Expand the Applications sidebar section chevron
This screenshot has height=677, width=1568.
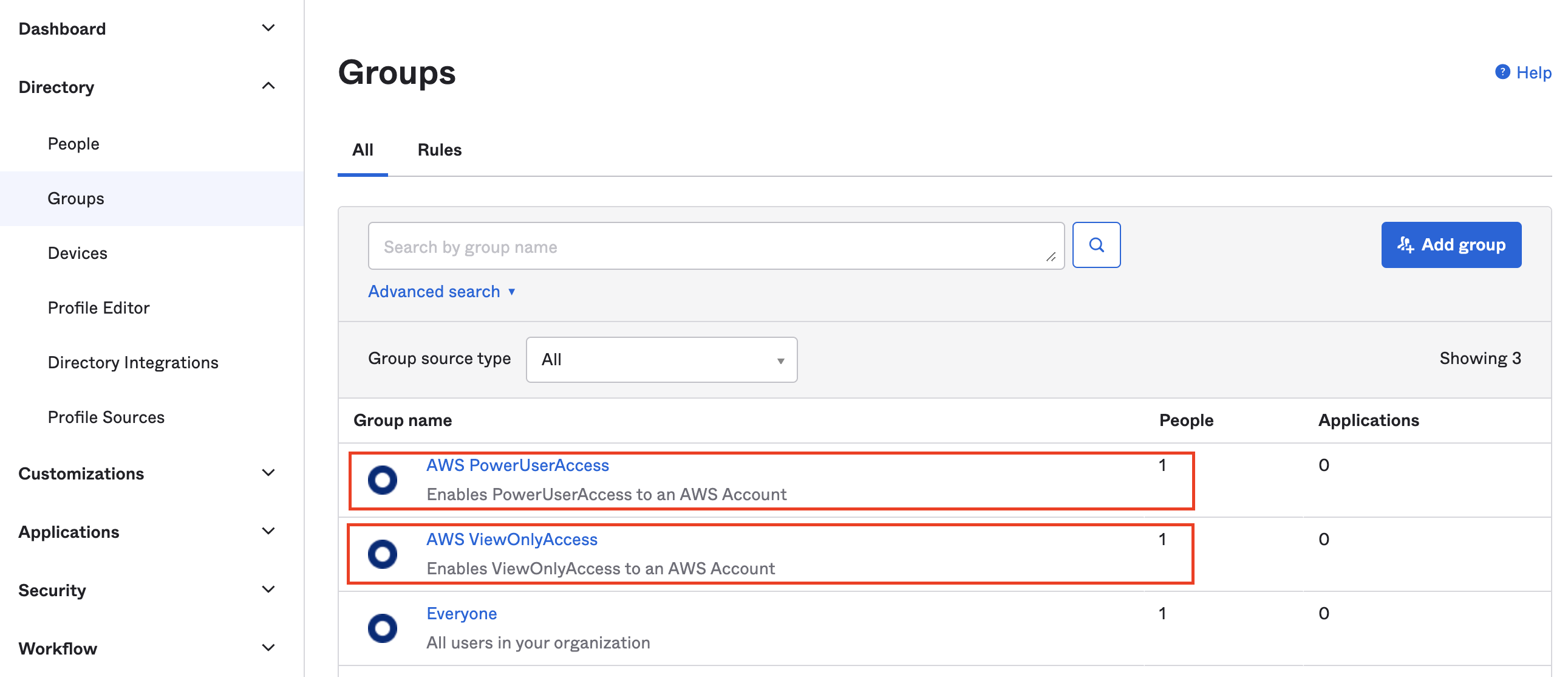click(268, 531)
